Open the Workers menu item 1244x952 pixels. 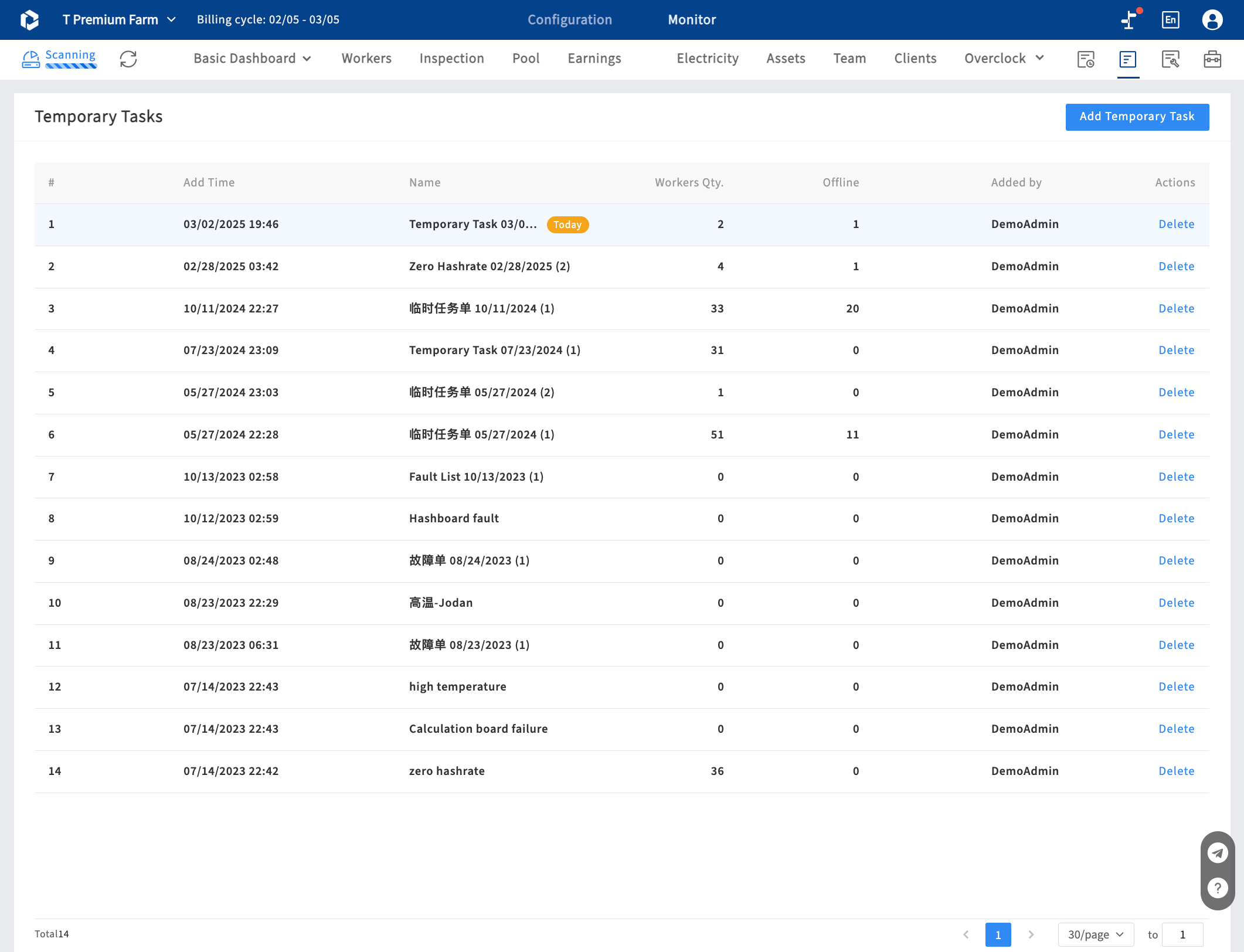point(366,59)
